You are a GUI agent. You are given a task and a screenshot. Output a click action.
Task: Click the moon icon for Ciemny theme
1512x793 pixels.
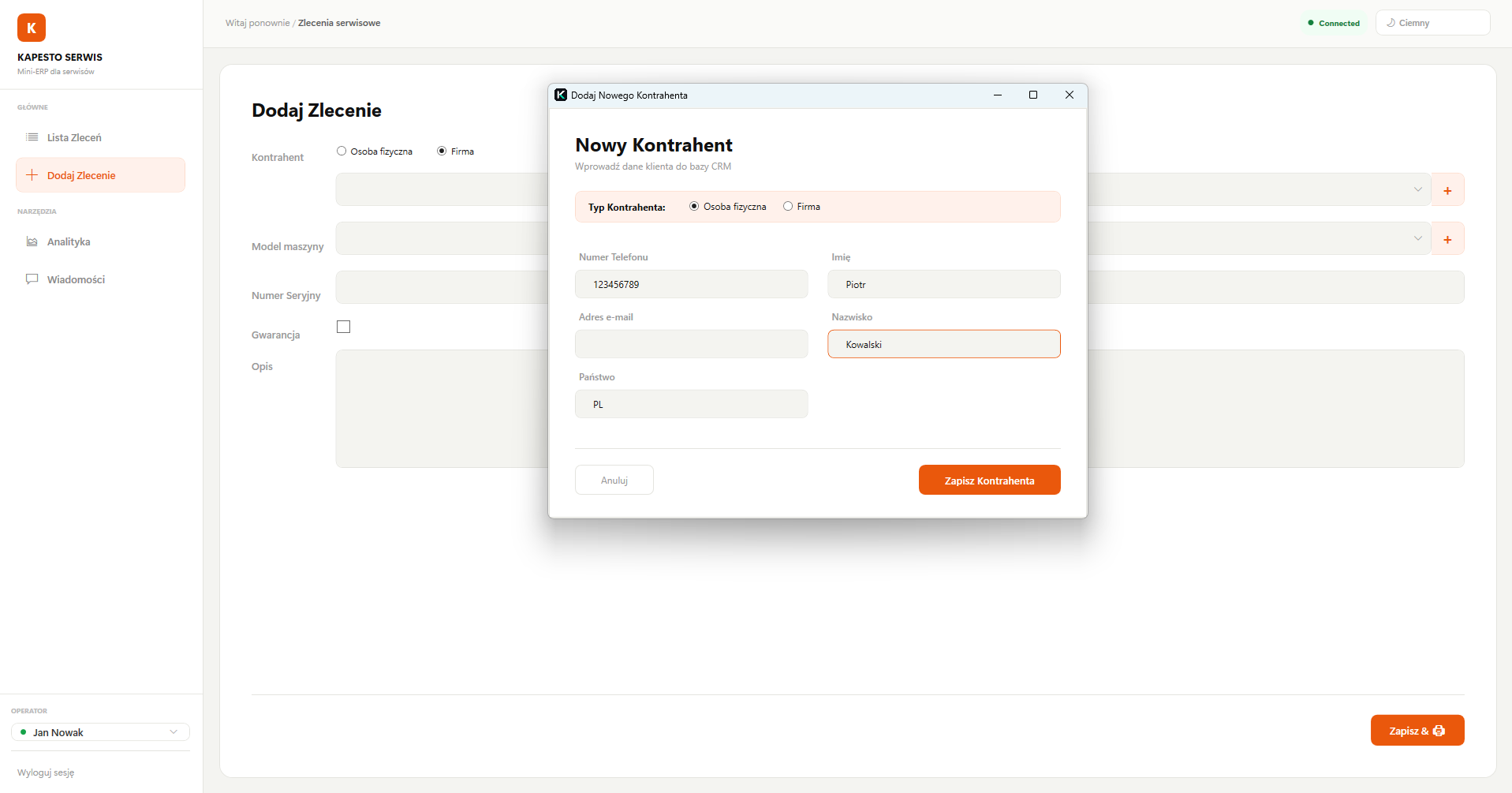(x=1391, y=23)
